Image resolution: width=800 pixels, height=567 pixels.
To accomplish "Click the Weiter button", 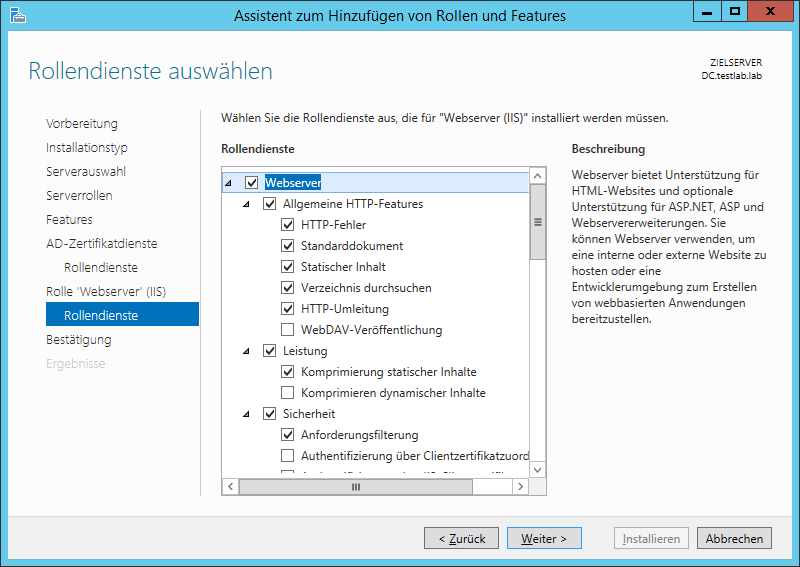I will coord(544,538).
